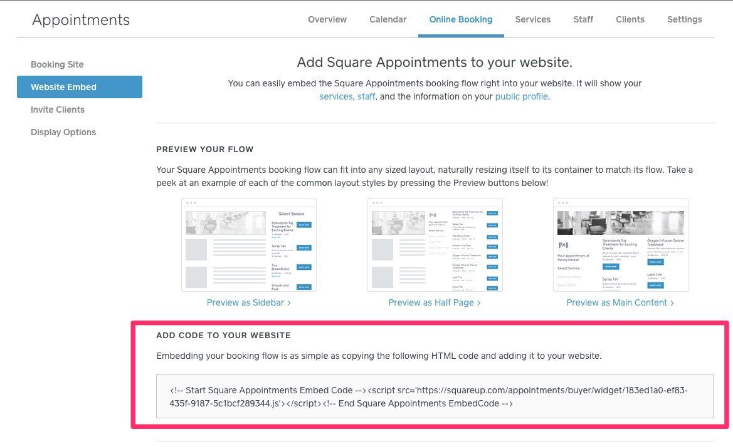The width and height of the screenshot is (733, 447).
Task: Click the Half Page layout preview thumbnail
Action: click(434, 244)
